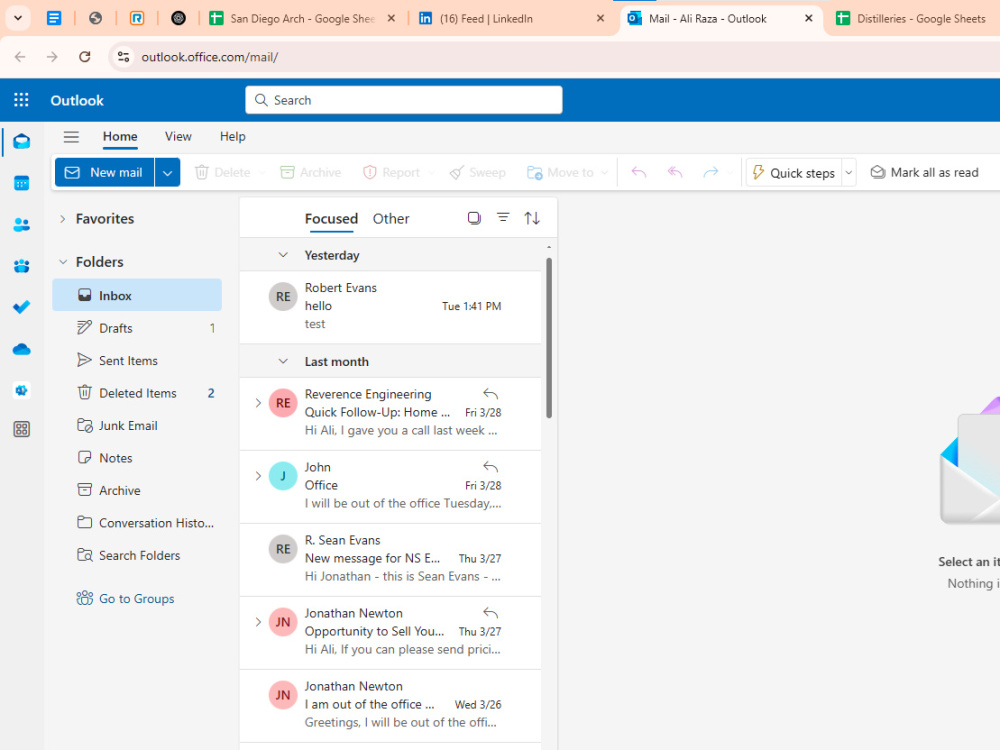Open the View ribbon tab
Image resolution: width=1000 pixels, height=750 pixels.
click(178, 136)
